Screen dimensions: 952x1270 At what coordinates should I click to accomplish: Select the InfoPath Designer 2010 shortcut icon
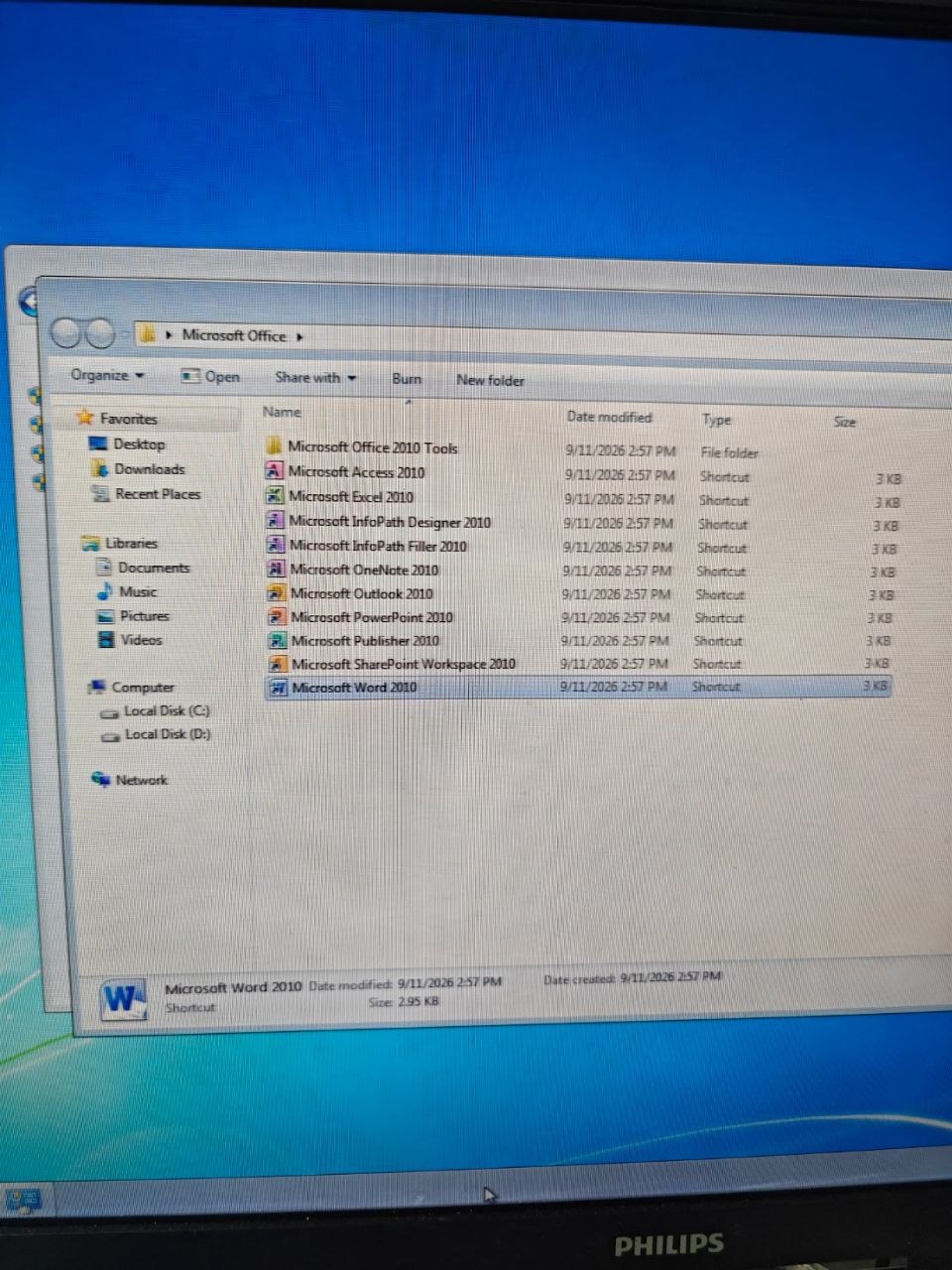tap(276, 521)
